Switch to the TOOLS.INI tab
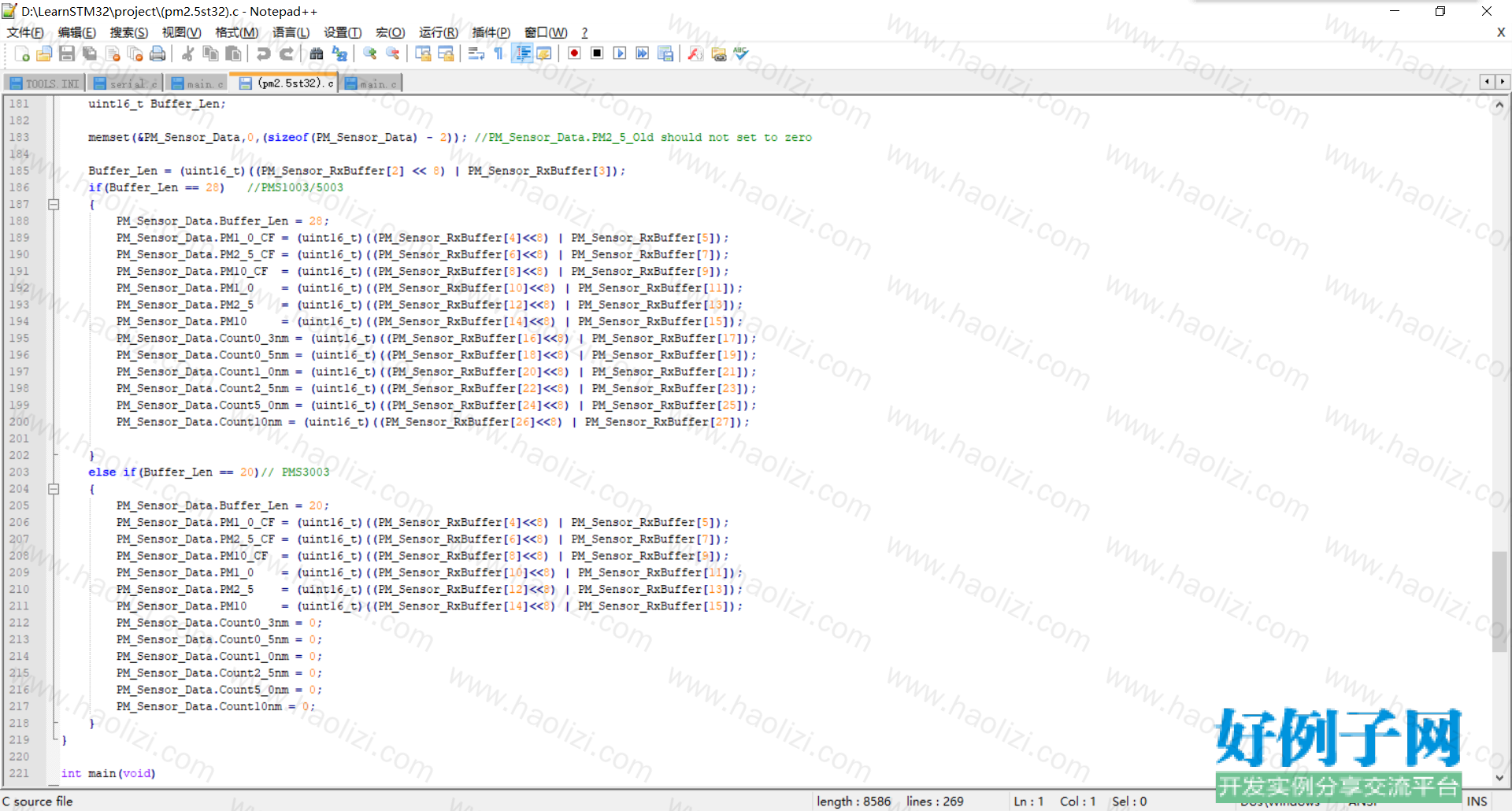This screenshot has height=811, width=1512. (45, 83)
